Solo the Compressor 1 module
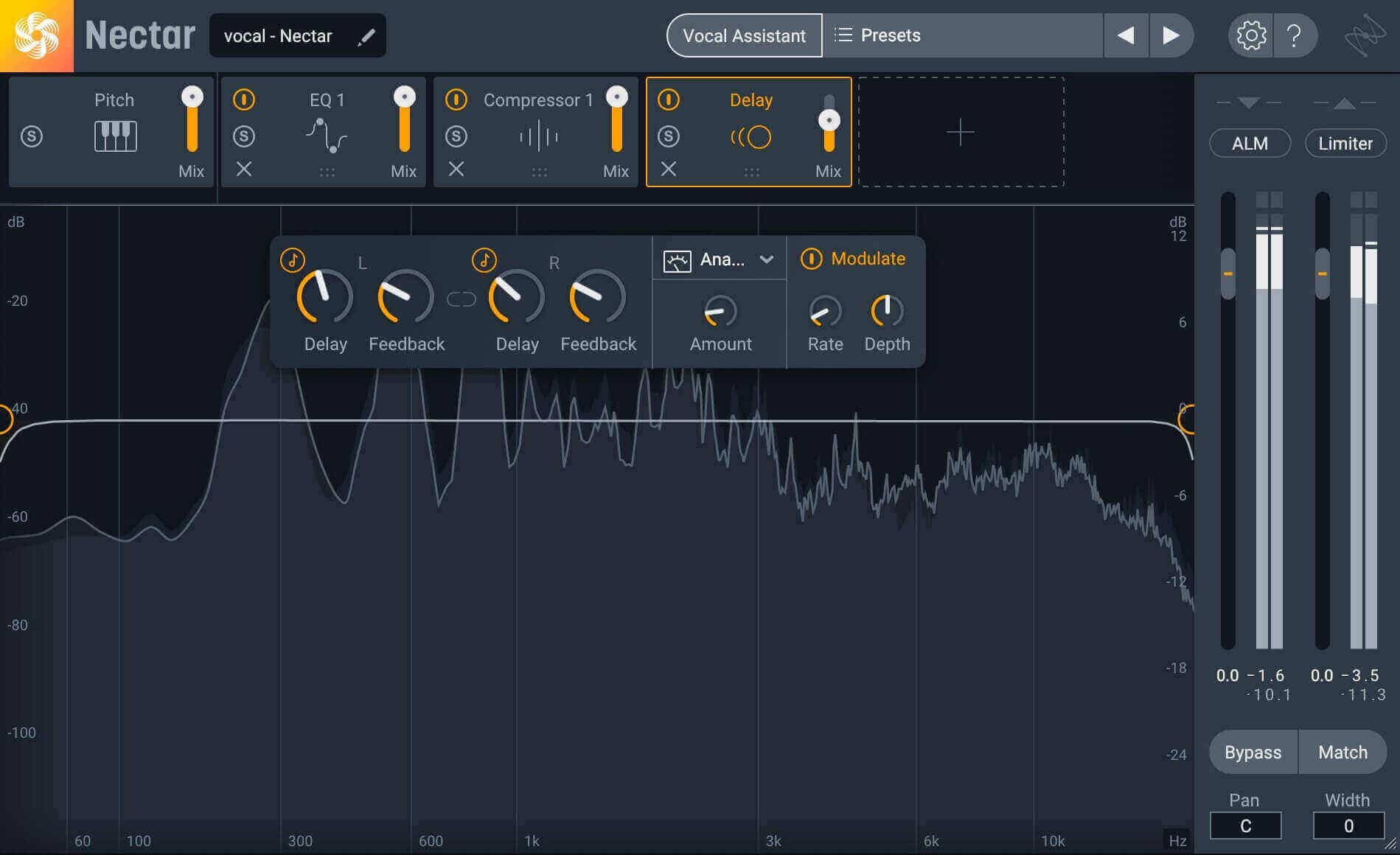1400x855 pixels. point(456,136)
